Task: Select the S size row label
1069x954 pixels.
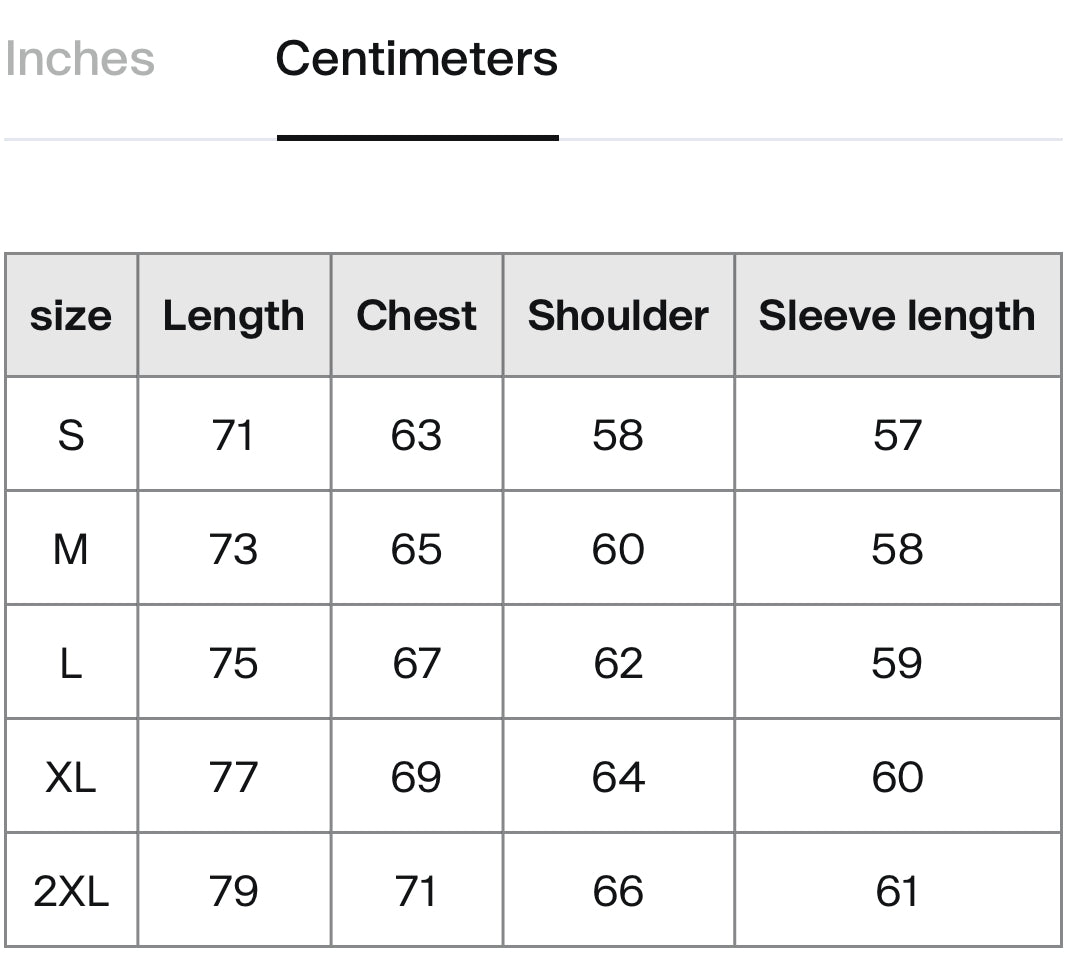Action: click(71, 434)
